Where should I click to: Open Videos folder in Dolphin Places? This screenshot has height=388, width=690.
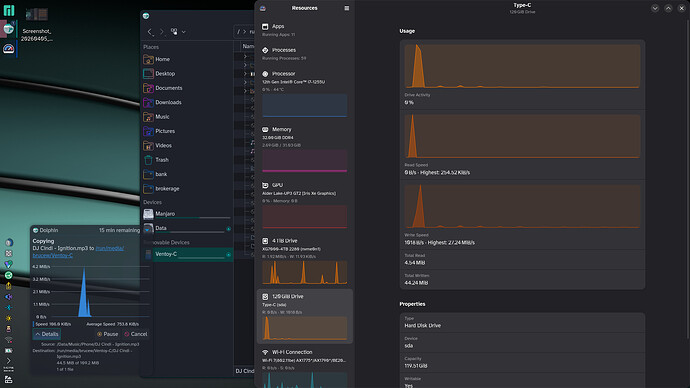[187, 145]
